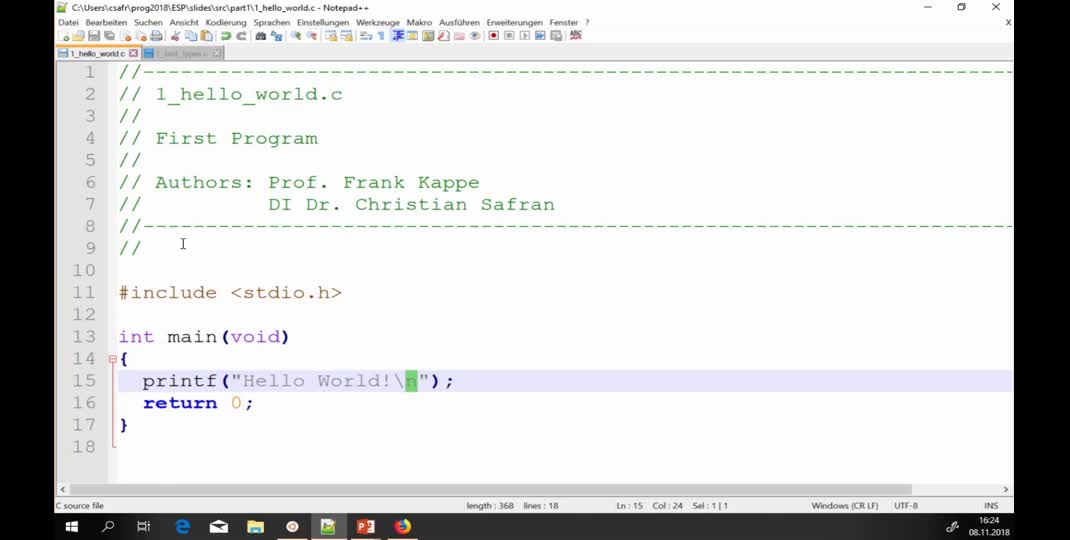Click the Print icon in the toolbar
The width and height of the screenshot is (1070, 540).
pos(156,35)
